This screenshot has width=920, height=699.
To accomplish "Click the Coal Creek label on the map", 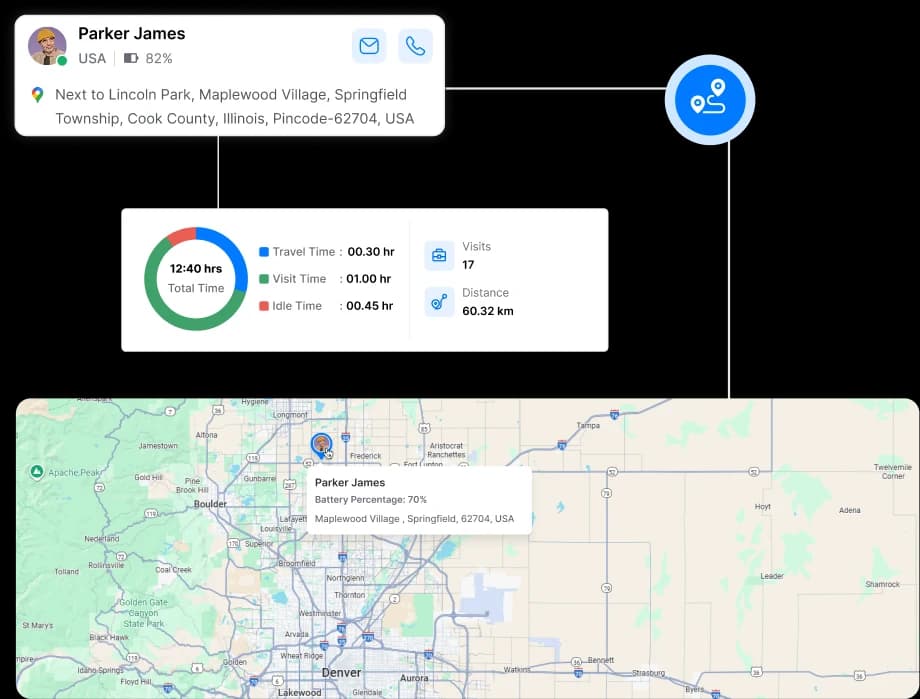I will coord(173,569).
